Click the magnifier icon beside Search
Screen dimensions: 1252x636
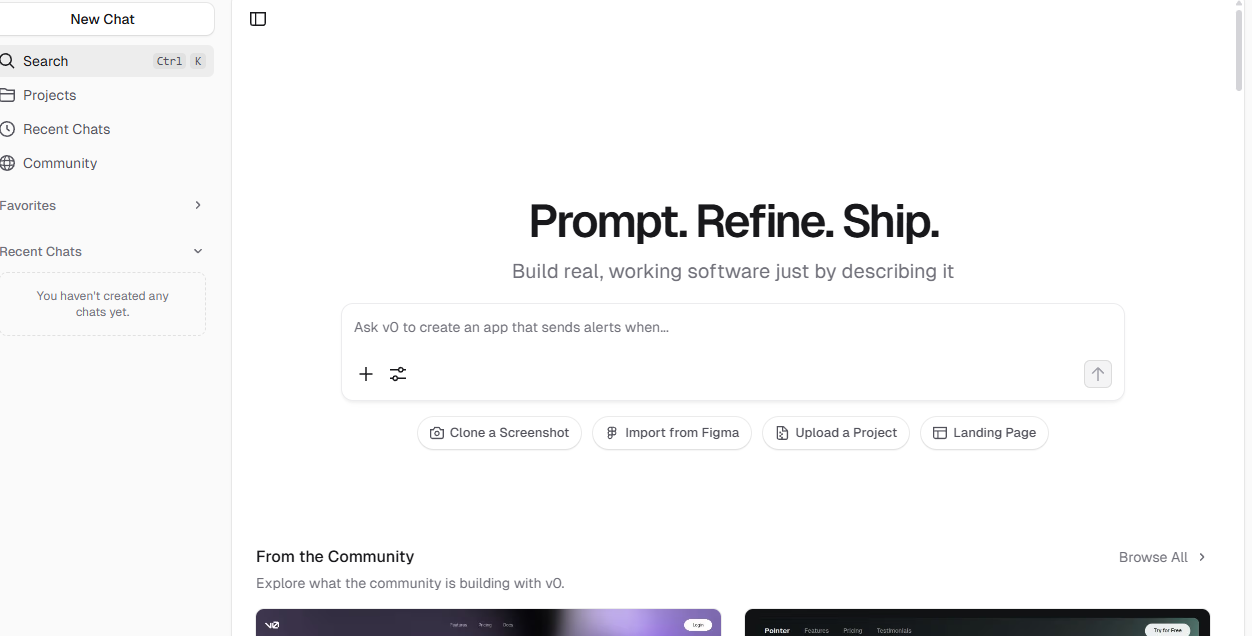pyautogui.click(x=7, y=61)
